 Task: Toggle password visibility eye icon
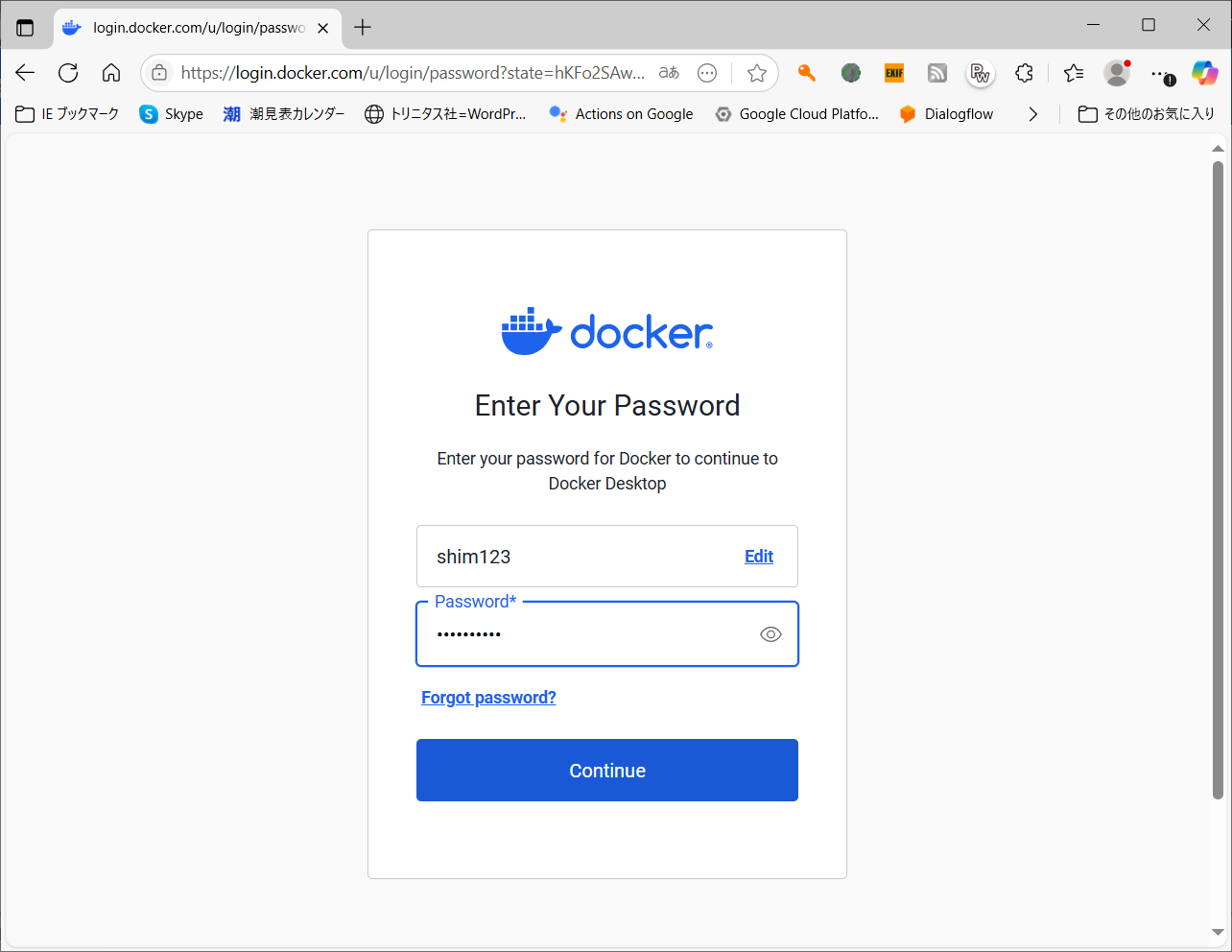coord(770,634)
